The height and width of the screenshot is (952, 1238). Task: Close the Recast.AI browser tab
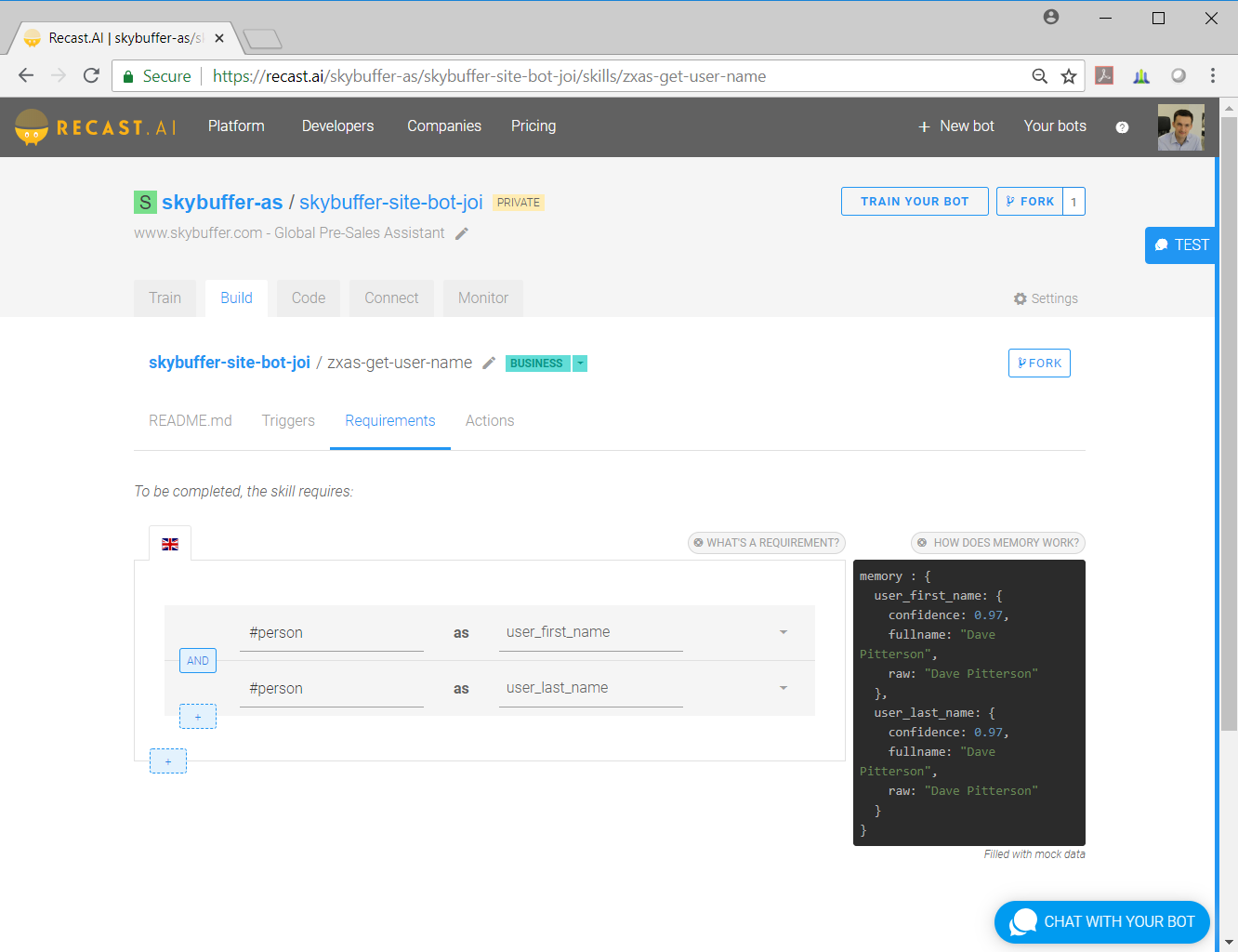(x=219, y=38)
